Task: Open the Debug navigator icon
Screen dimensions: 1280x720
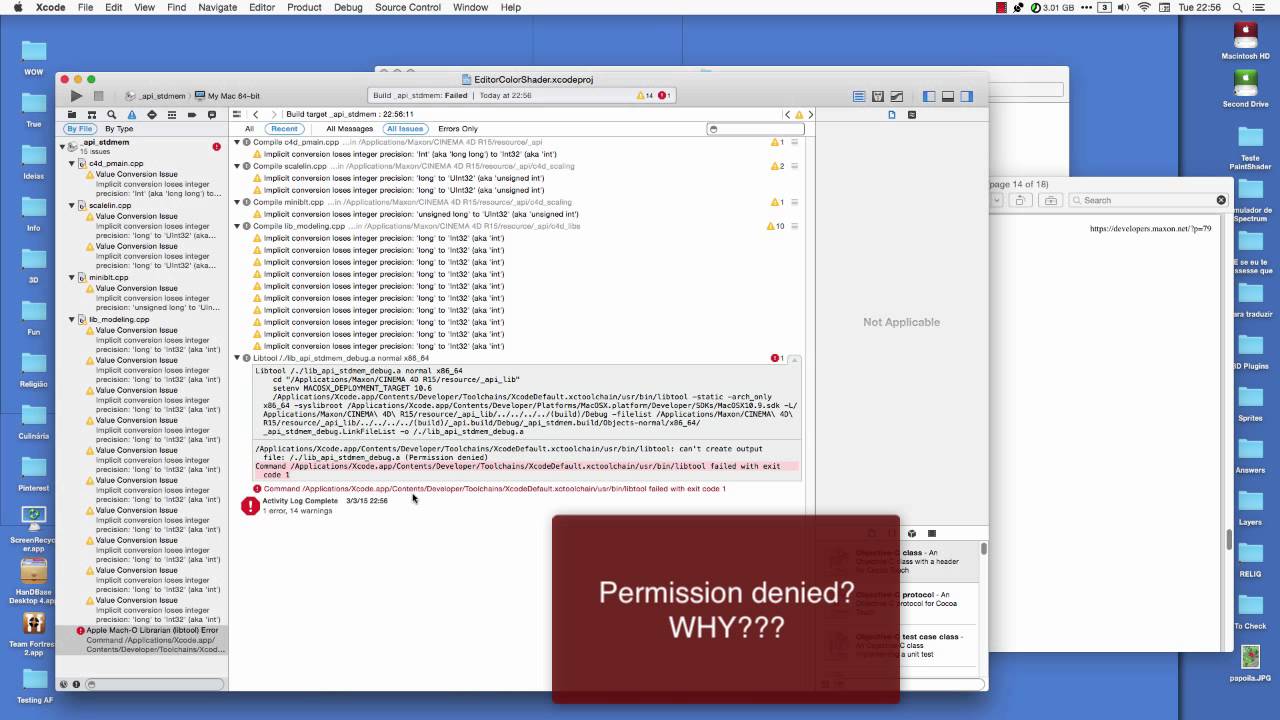Action: (171, 115)
